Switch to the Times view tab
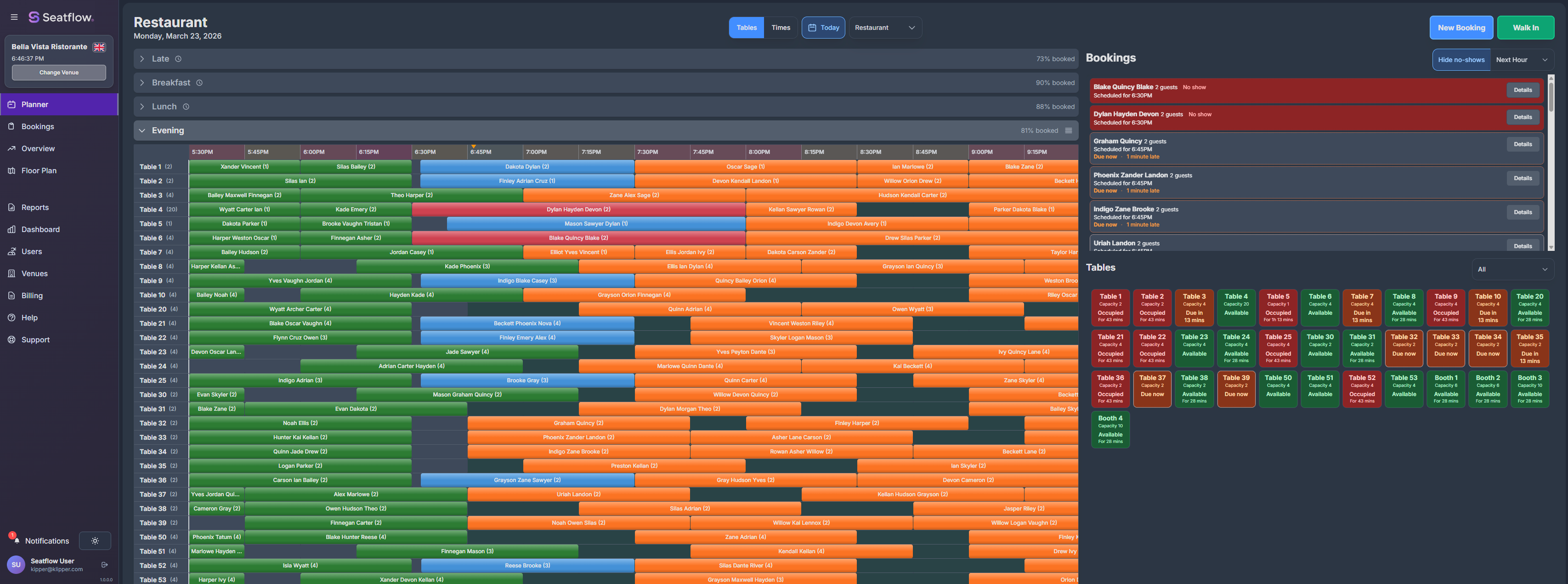Viewport: 1568px width, 584px height. point(781,28)
